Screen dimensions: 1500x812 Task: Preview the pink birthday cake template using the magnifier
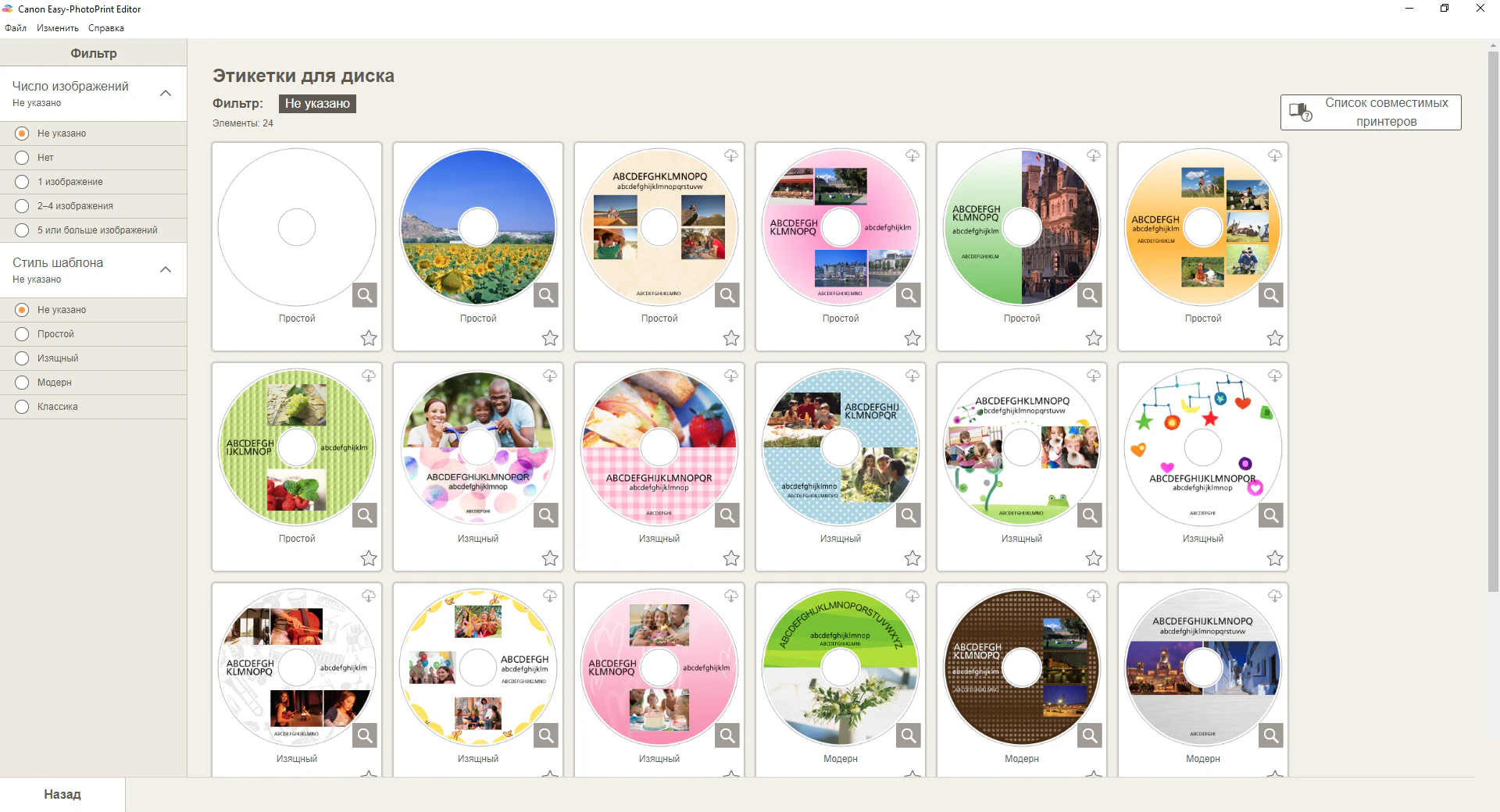click(x=727, y=735)
